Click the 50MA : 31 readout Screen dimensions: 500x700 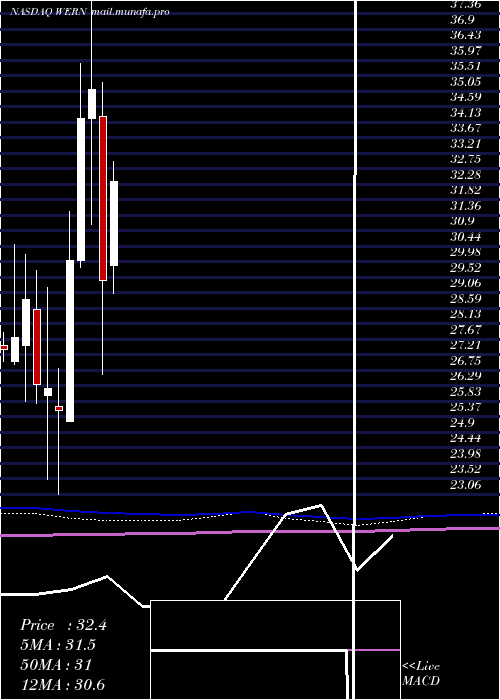pos(56,665)
